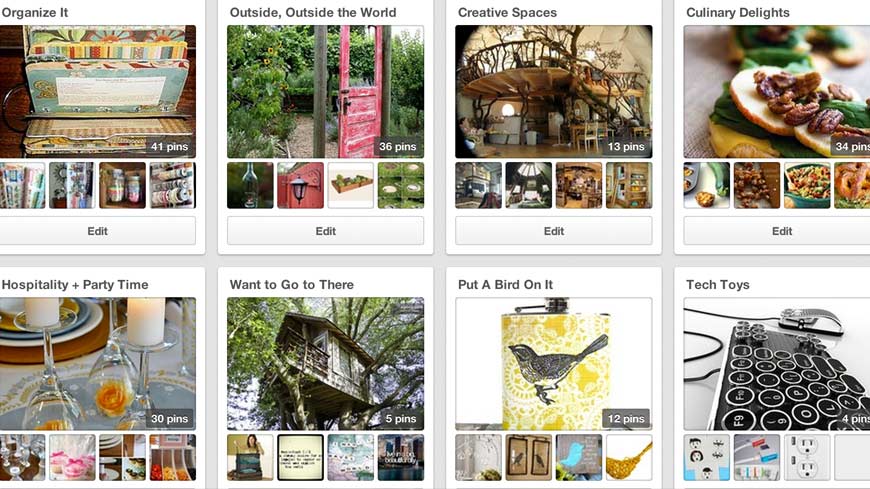This screenshot has width=870, height=489.
Task: Open the Want to Go to There title
Action: coord(291,285)
